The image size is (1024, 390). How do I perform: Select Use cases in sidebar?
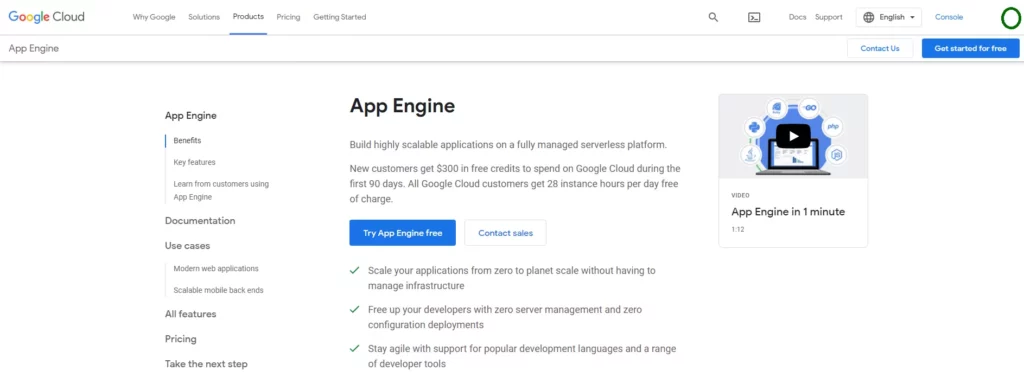point(187,246)
